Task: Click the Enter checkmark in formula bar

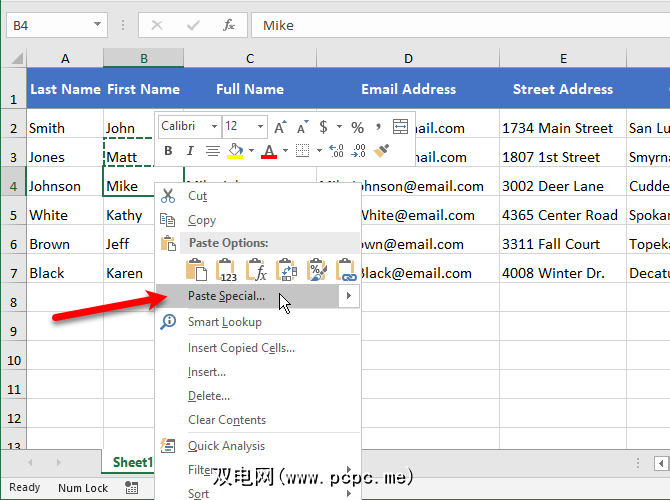Action: click(193, 25)
